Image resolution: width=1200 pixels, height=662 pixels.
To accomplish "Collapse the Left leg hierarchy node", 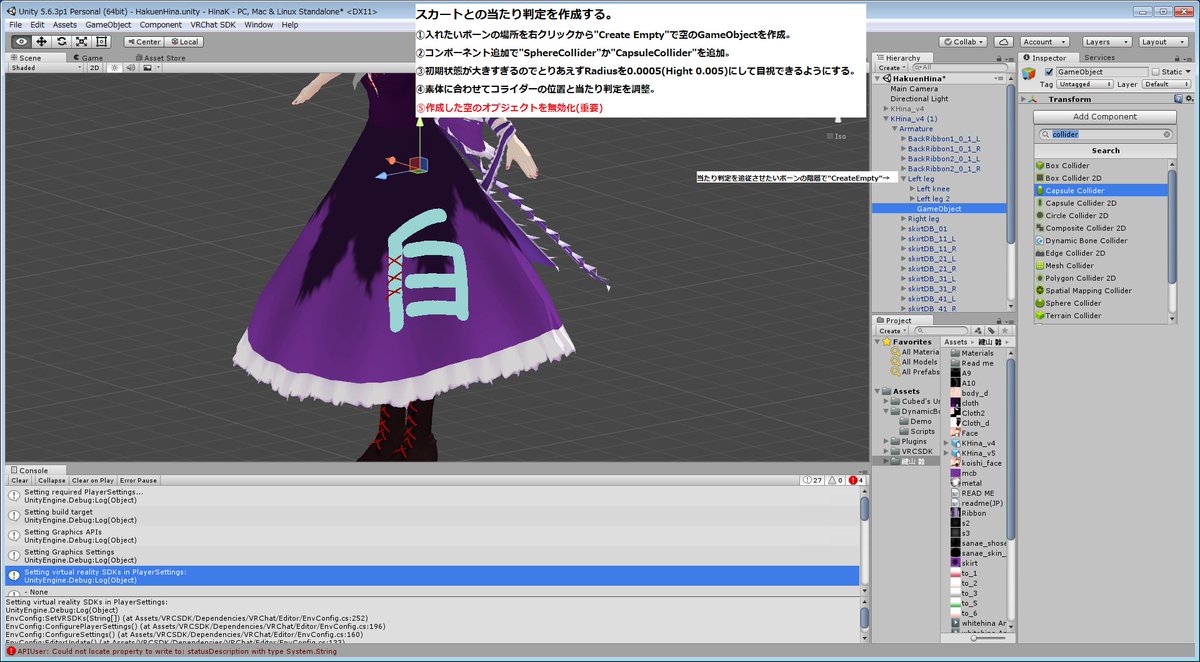I will (x=904, y=179).
